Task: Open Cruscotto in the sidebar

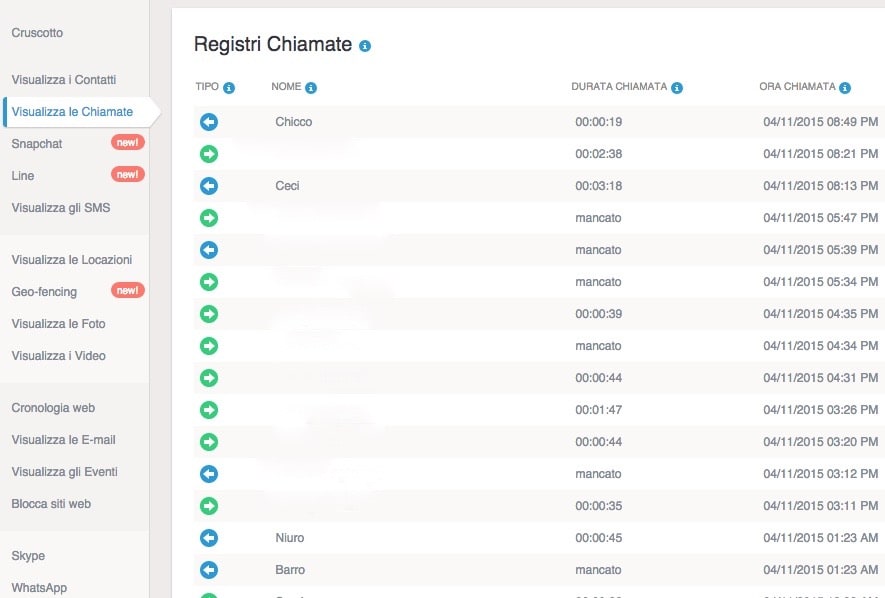Action: coord(37,33)
